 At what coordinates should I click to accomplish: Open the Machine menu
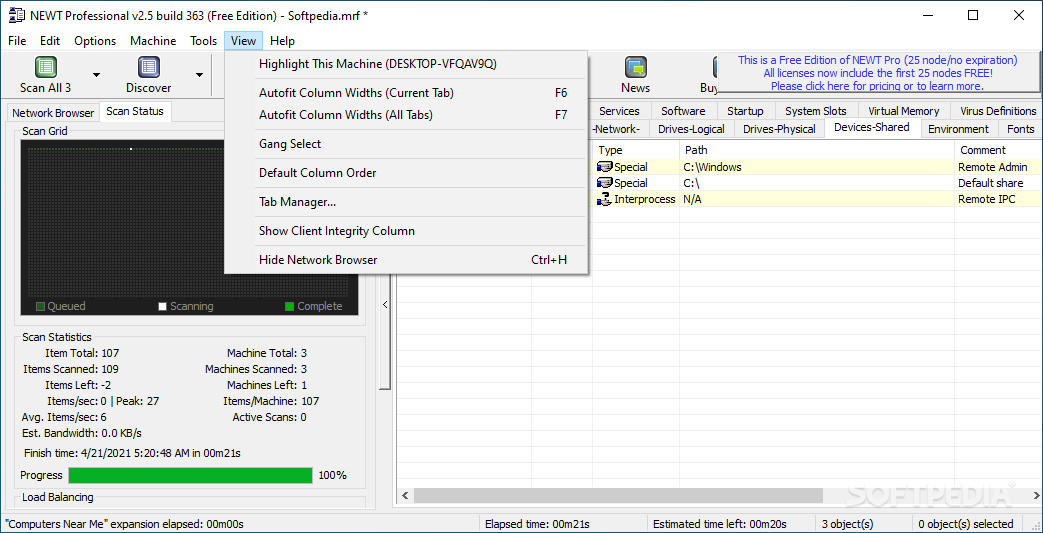[x=153, y=41]
